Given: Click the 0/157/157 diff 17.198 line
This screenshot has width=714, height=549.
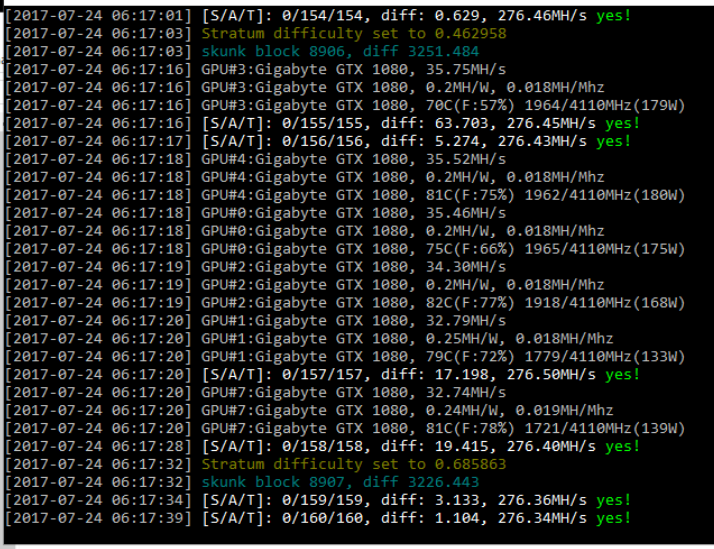Looking at the screenshot, I should click(x=322, y=375).
